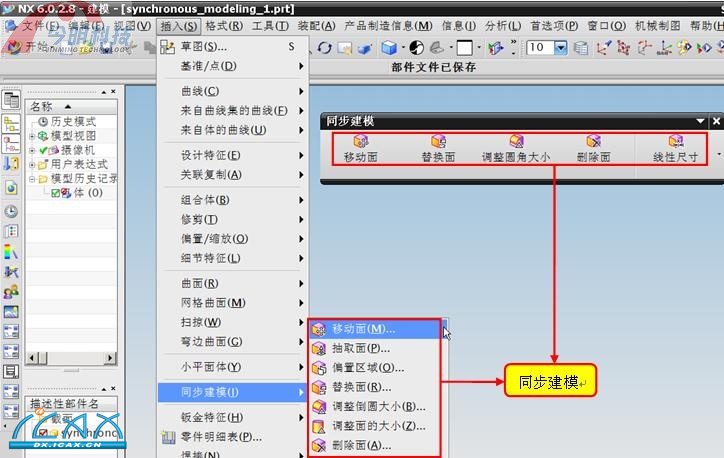
Task: Open the 同步建模 toolbar options dropdown arrow
Action: click(700, 121)
